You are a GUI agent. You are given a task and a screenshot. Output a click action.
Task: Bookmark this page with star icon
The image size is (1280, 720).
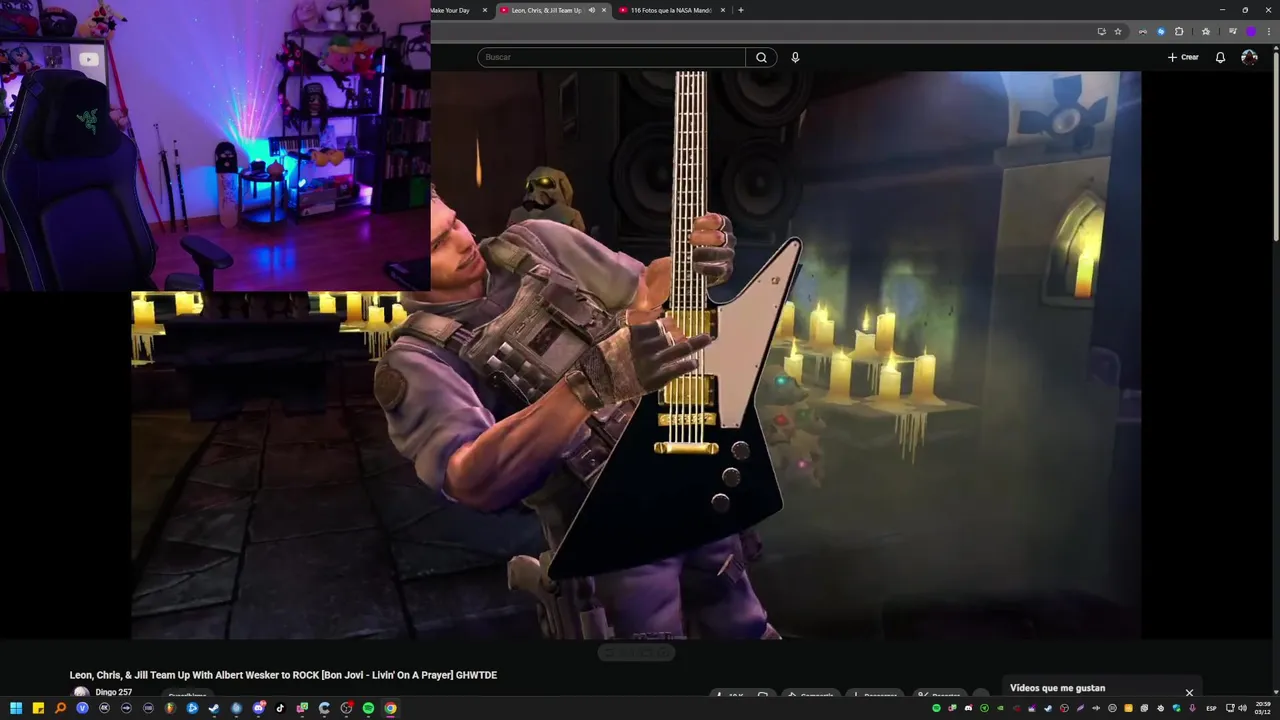pos(1118,31)
